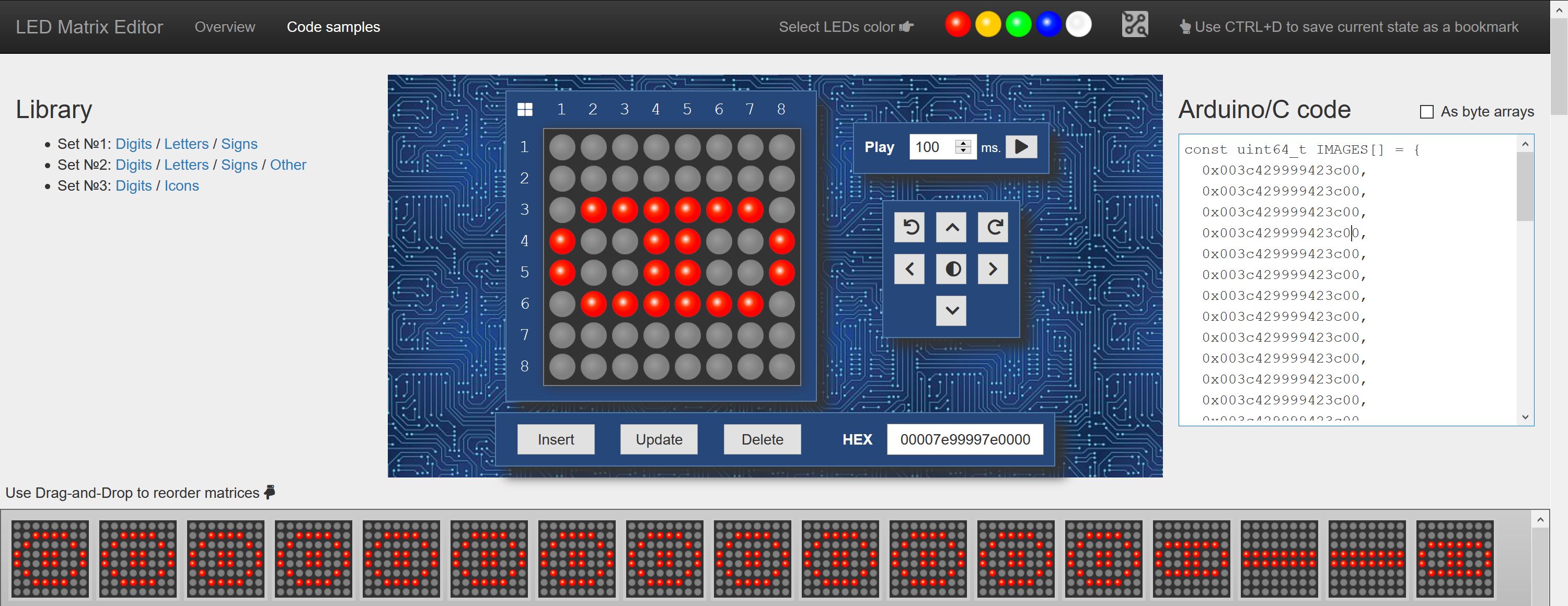Open the Code samples menu item
The width and height of the screenshot is (1568, 606).
point(333,27)
